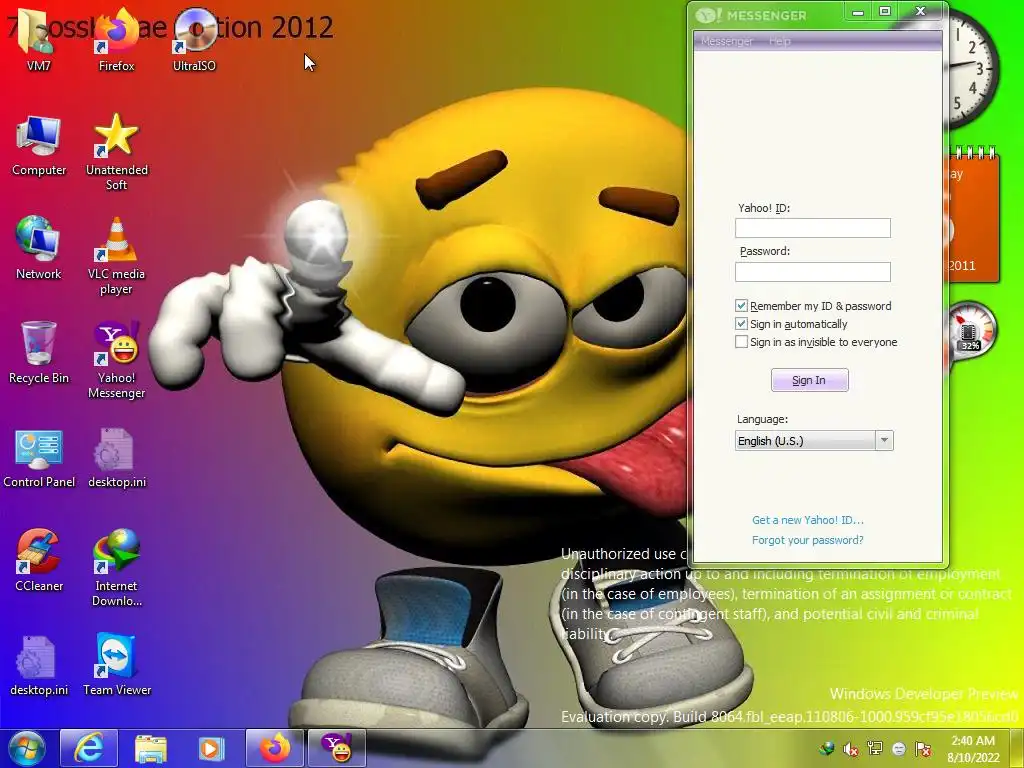Open Internet Download Manager shortcut

pos(116,567)
